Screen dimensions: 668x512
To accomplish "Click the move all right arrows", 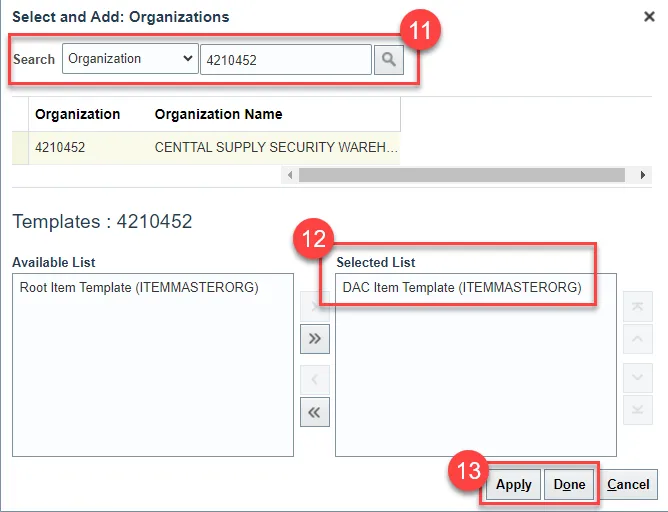I will 315,339.
